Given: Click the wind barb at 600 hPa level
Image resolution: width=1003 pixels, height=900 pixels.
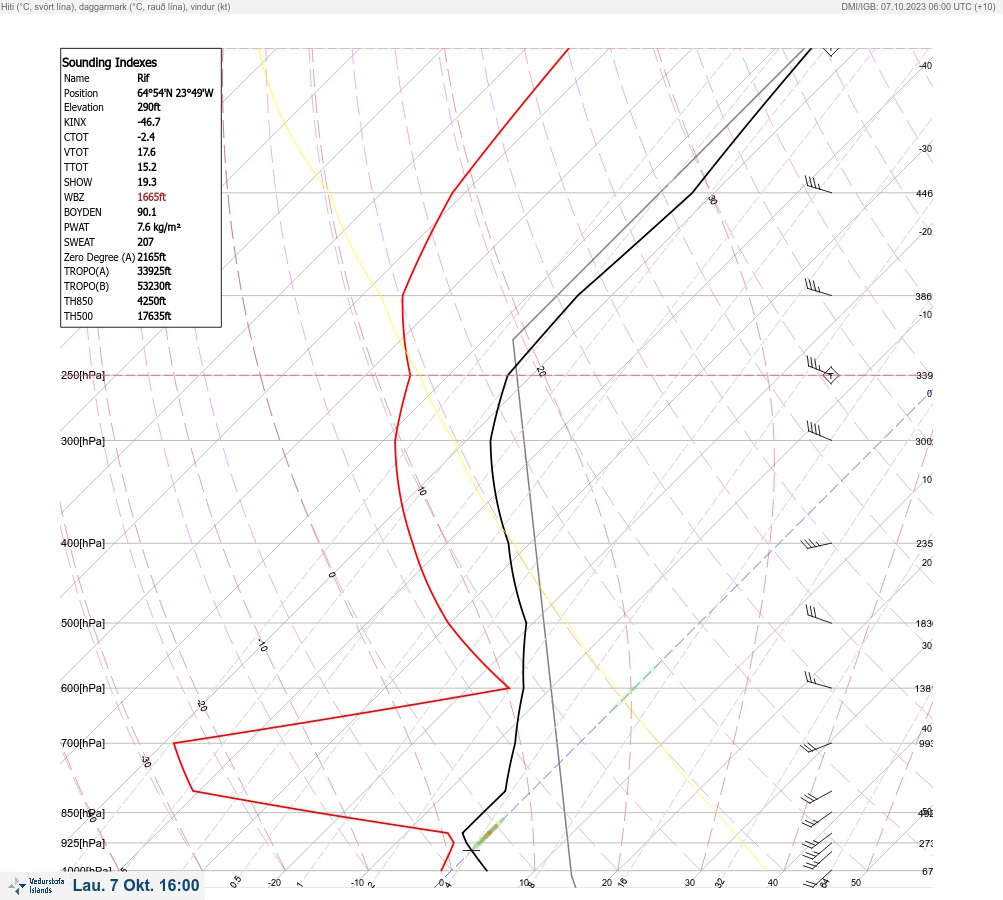Looking at the screenshot, I should (818, 681).
